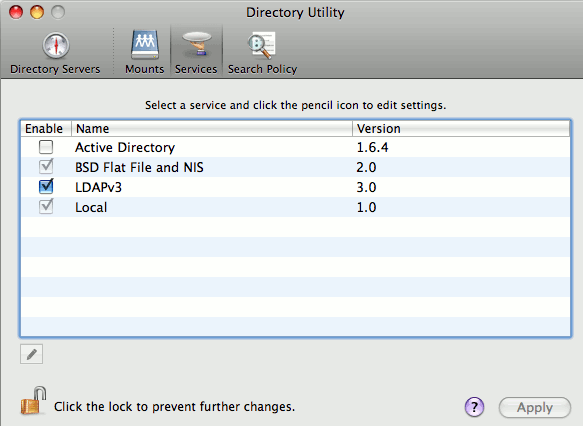Viewport: 583px width, 426px height.
Task: Click version 1.0 cell
Action: [366, 207]
